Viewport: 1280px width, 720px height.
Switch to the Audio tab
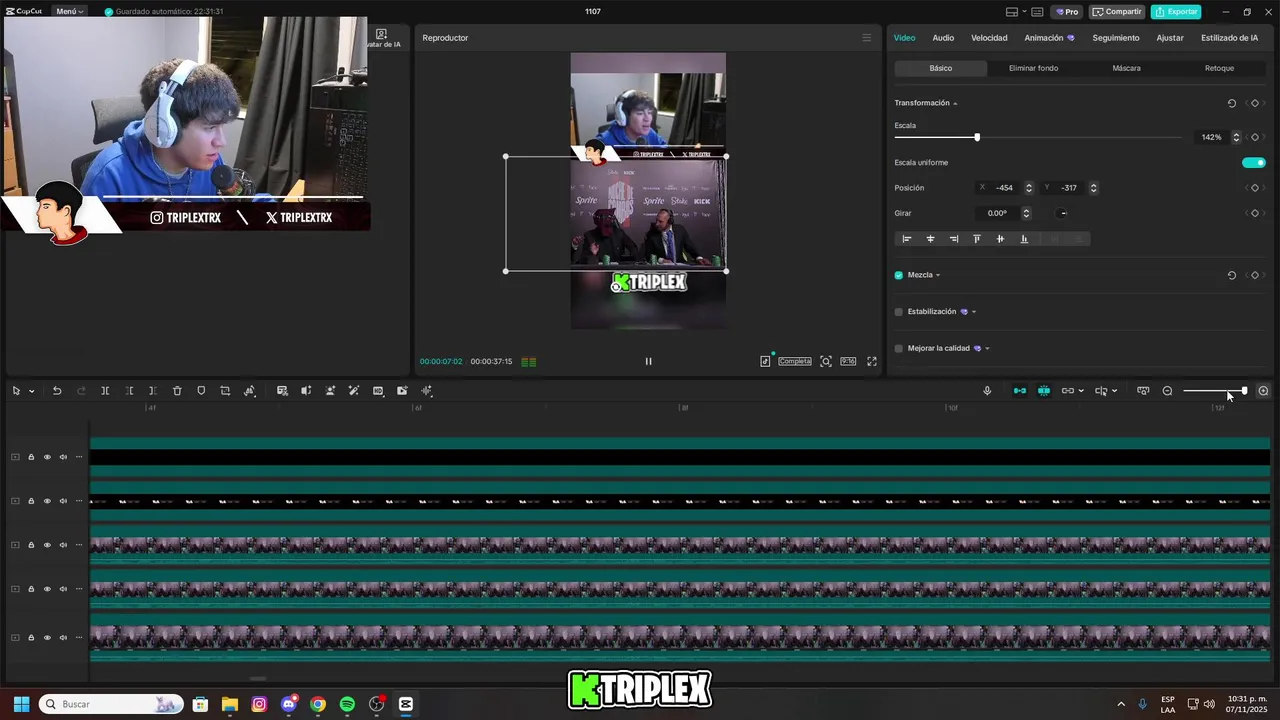point(943,38)
